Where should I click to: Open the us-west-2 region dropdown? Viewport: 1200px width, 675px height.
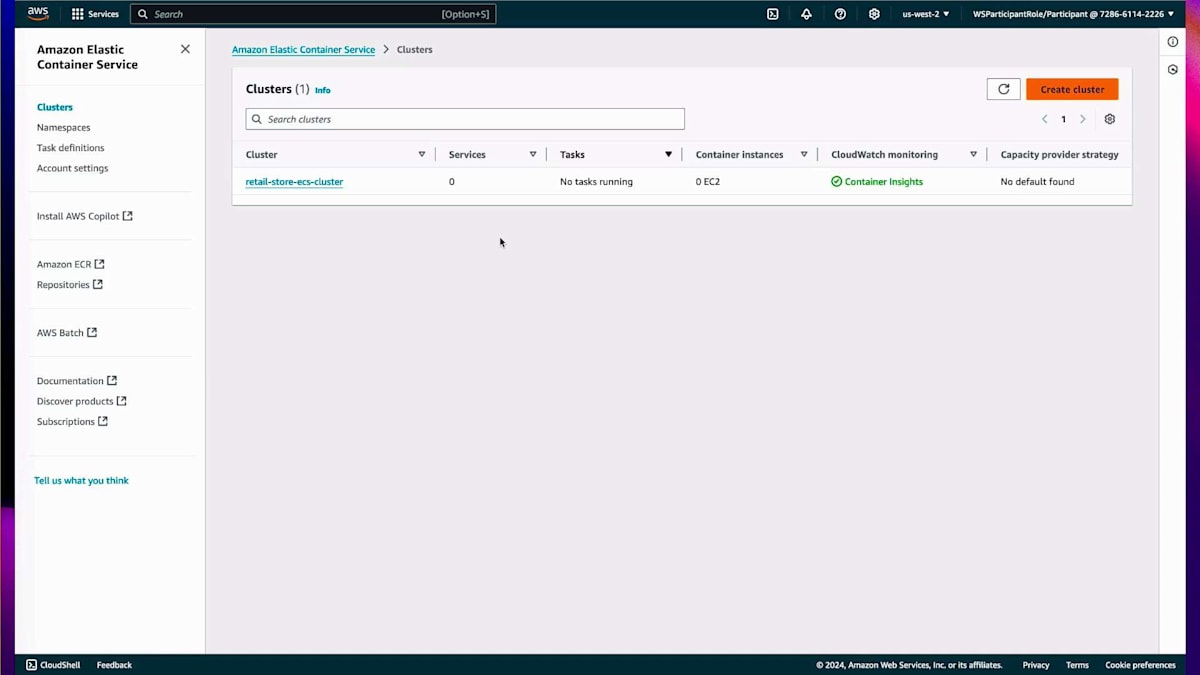[x=926, y=14]
